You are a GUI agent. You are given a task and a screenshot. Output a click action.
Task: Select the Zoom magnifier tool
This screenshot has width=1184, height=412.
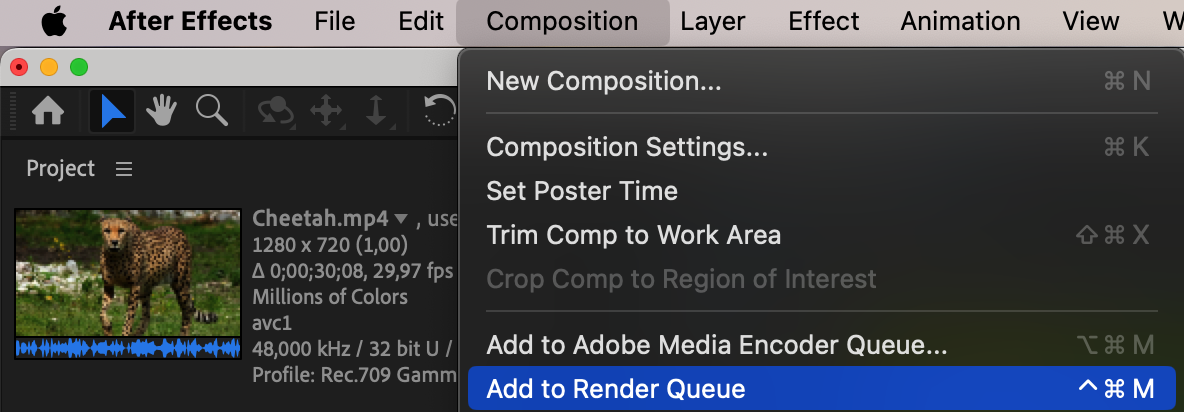pyautogui.click(x=212, y=112)
